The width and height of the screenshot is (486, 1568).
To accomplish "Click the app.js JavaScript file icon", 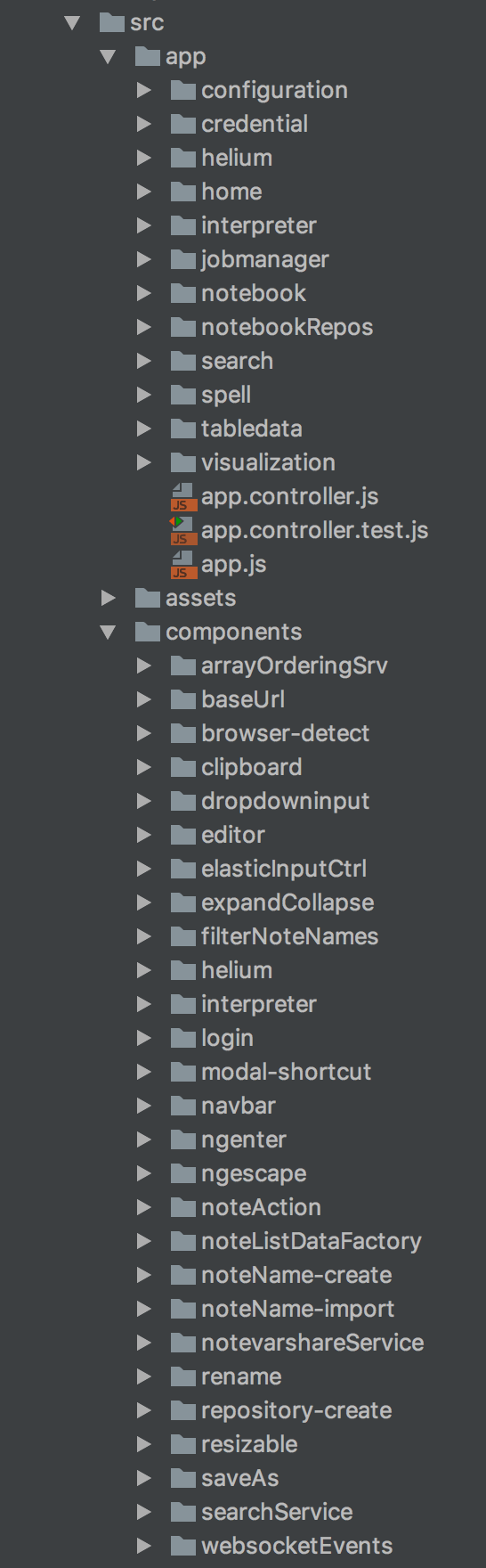I will [183, 564].
